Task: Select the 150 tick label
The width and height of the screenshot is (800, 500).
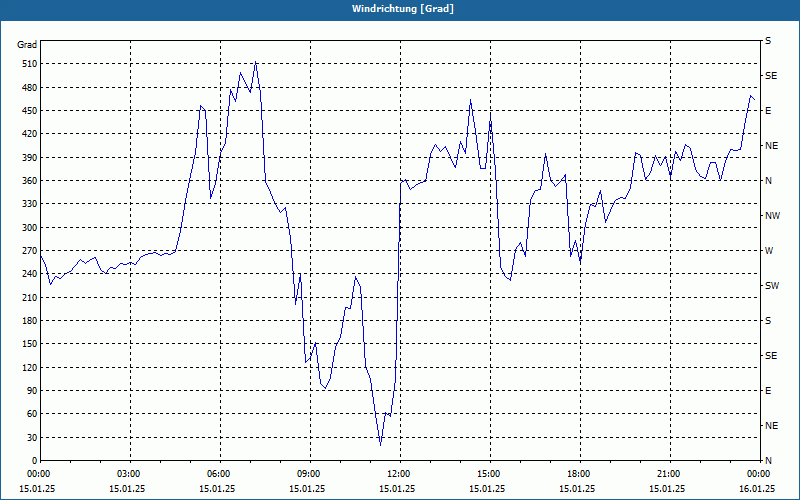Action: [30, 344]
